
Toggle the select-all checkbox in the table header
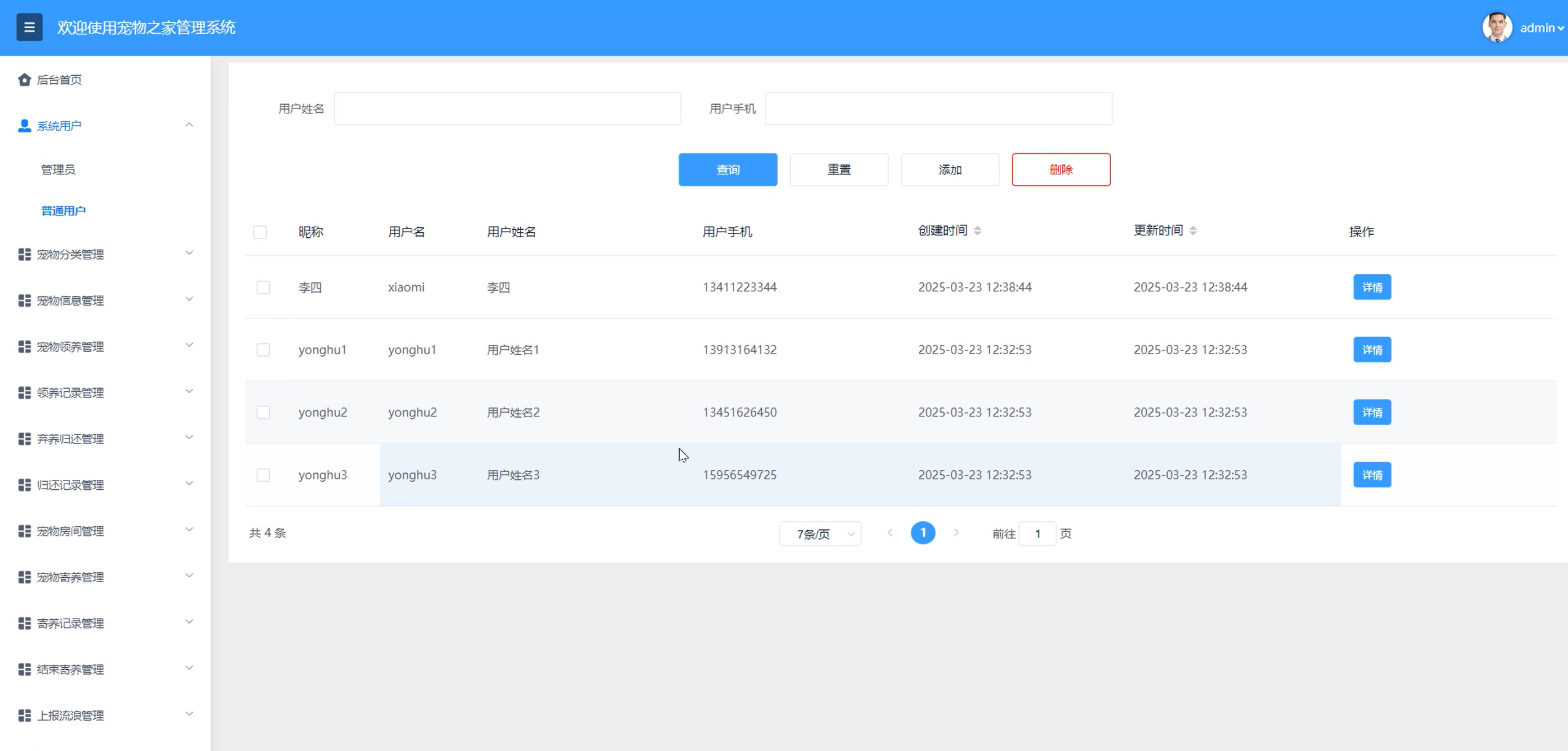[260, 232]
